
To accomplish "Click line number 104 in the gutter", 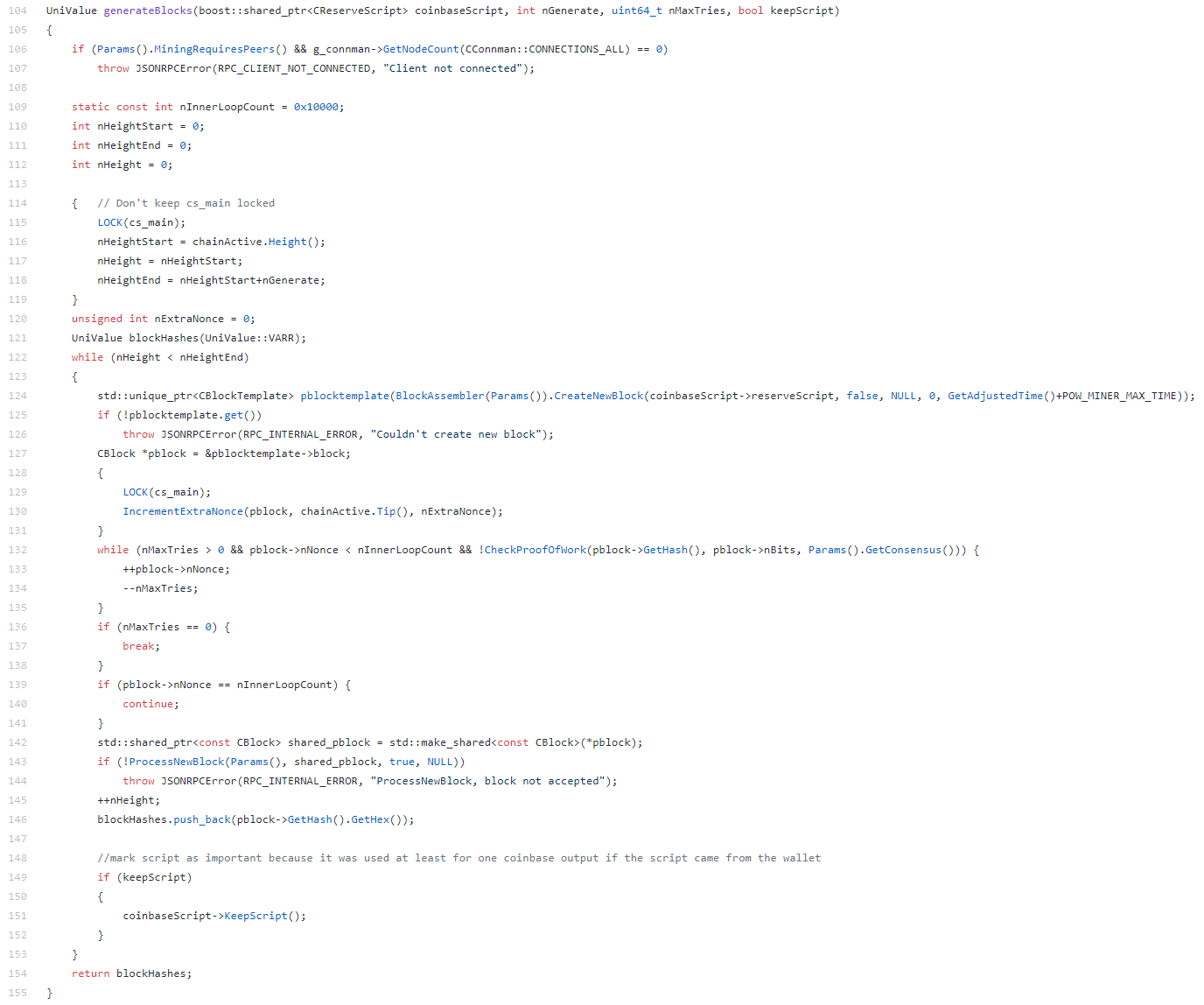I will [x=17, y=11].
